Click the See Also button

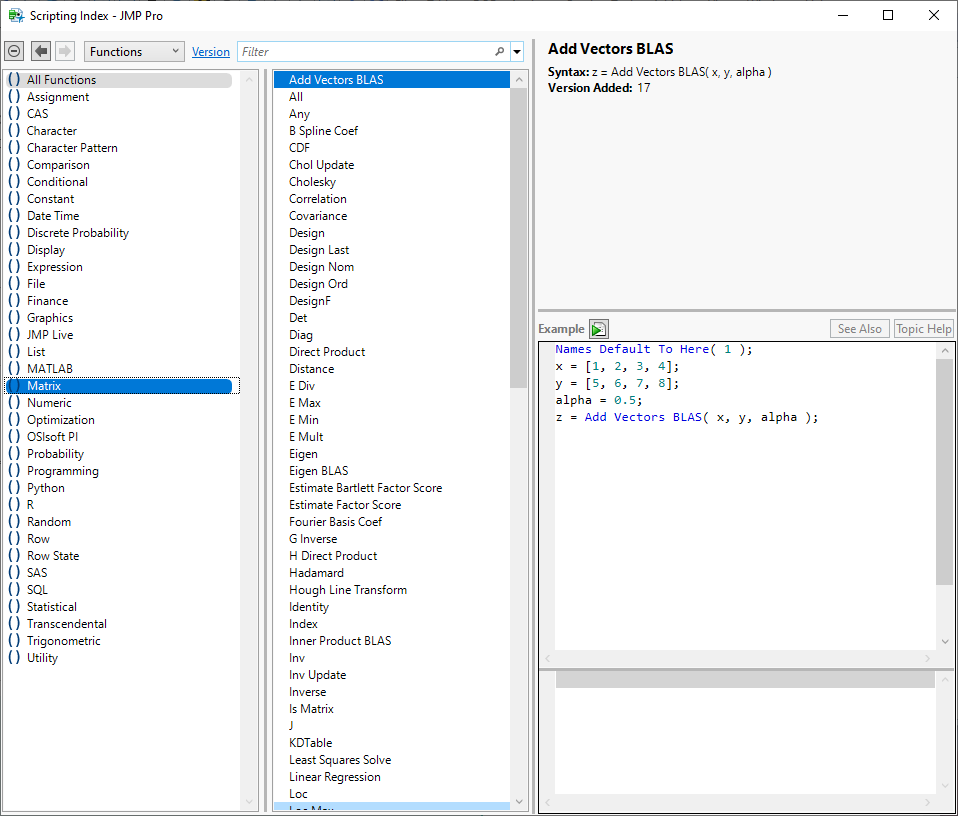pyautogui.click(x=859, y=329)
